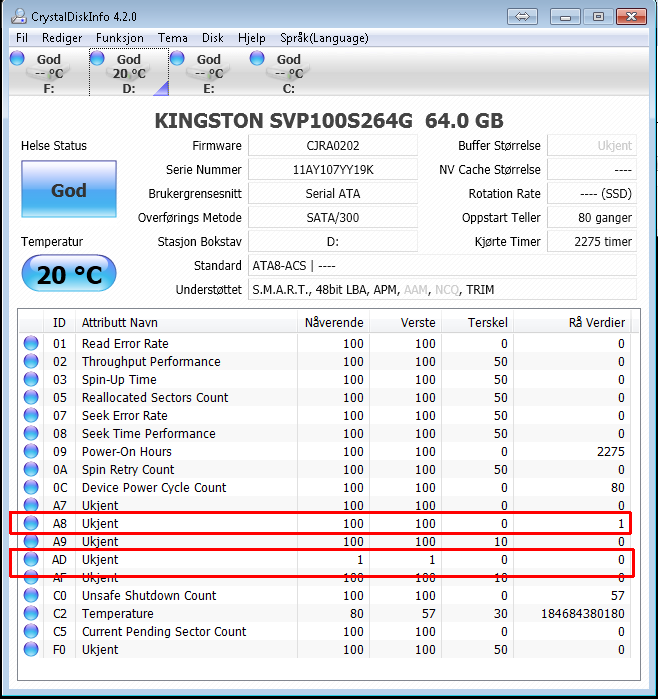The width and height of the screenshot is (658, 699).
Task: Select the D: drive tab showing 20 °C
Action: 129,72
